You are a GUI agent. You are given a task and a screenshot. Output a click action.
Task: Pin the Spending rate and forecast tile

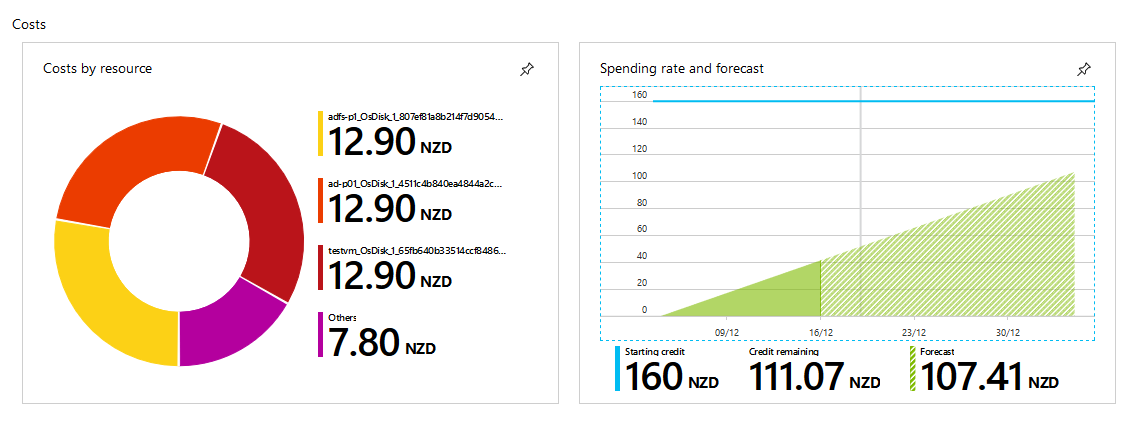click(1085, 70)
